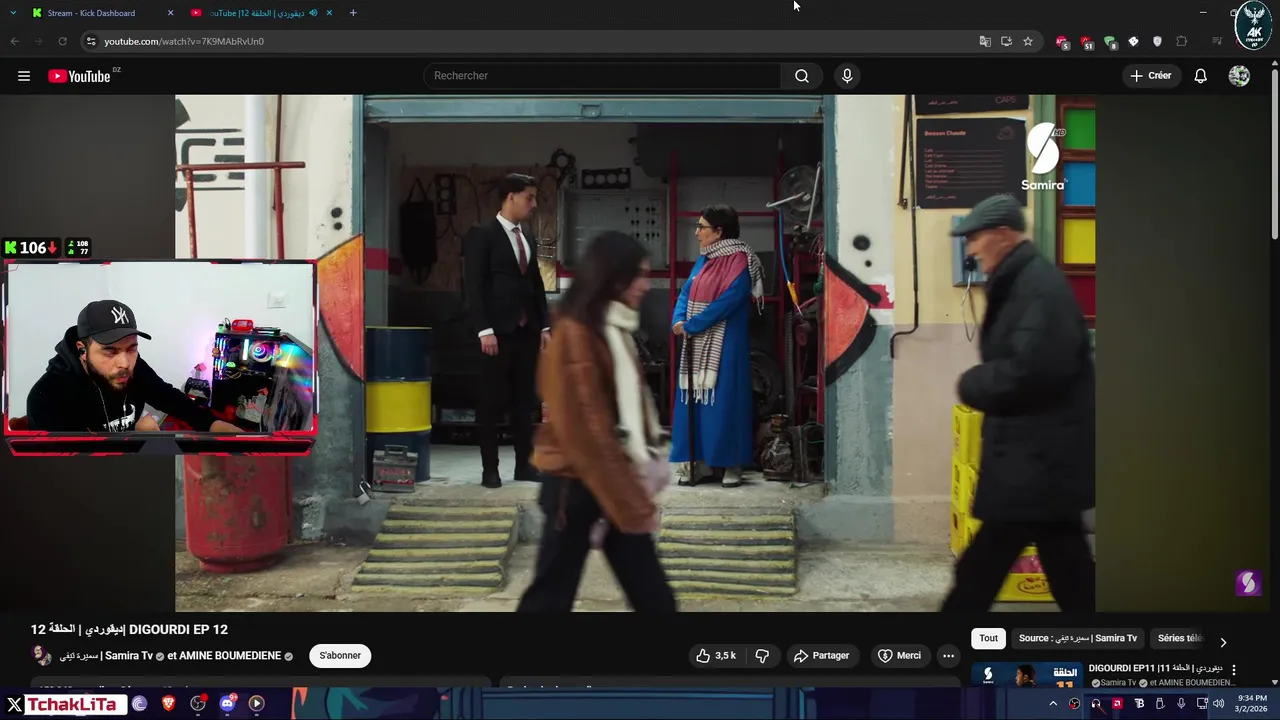The height and width of the screenshot is (720, 1280).
Task: Open the purple circular taskbar app
Action: [x=139, y=704]
